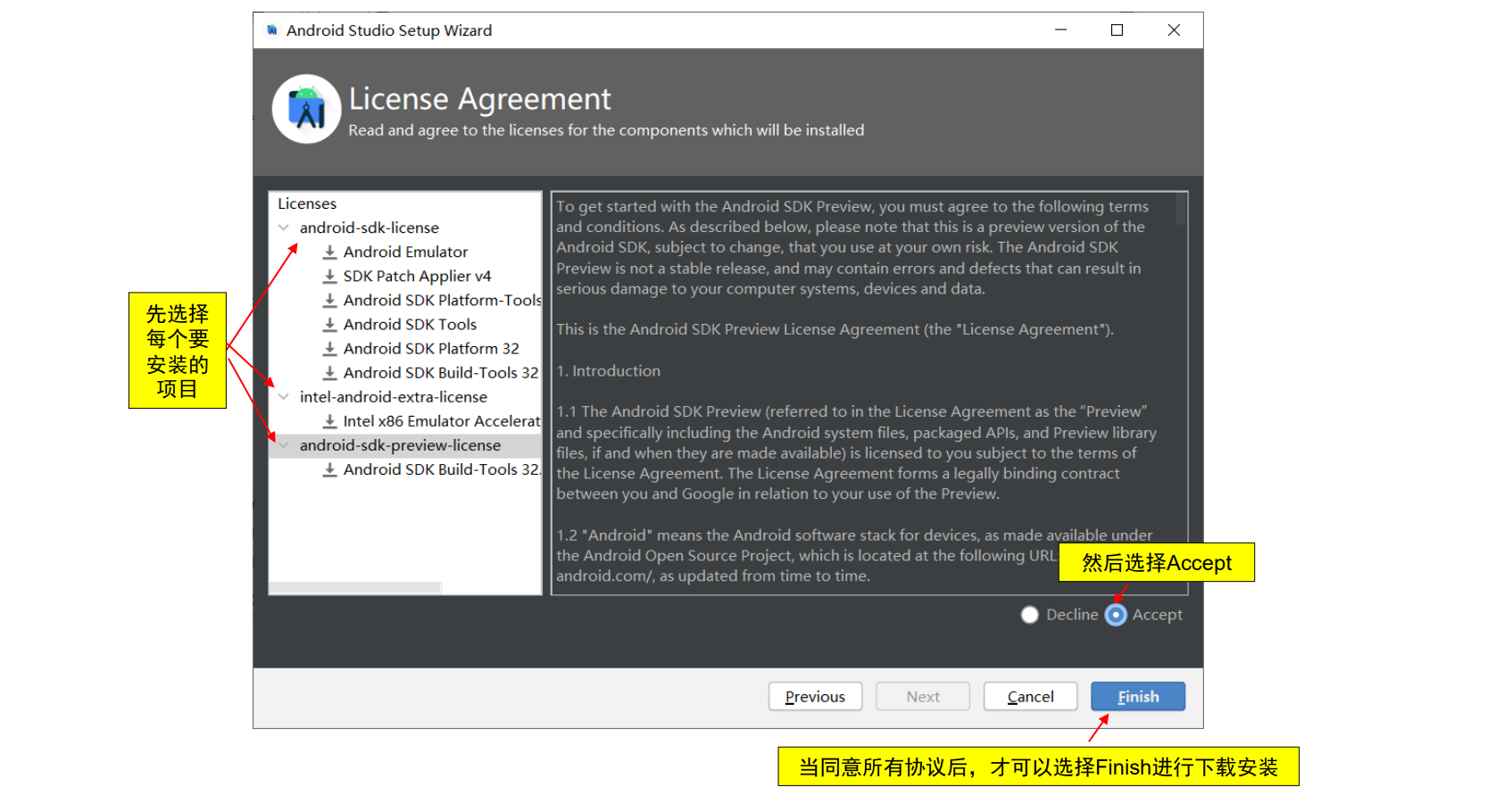Select android-sdk-license in the Licenses tree
Screen dimensions: 1487x812
370,228
